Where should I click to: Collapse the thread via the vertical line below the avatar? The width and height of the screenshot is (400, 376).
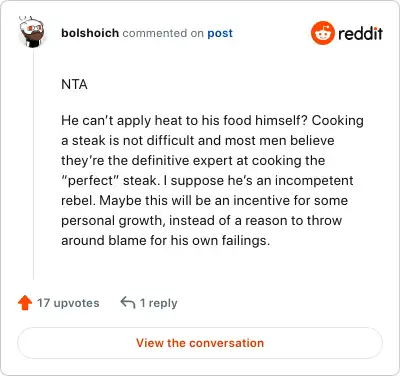pos(33,163)
